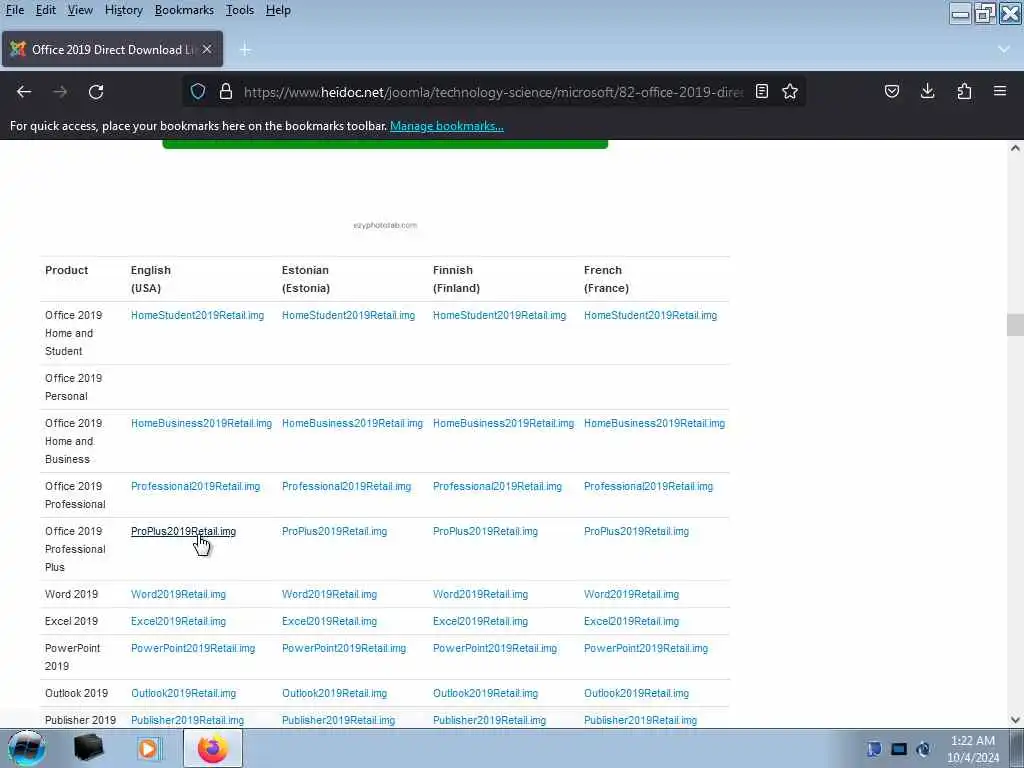Viewport: 1024px width, 768px height.
Task: Click the Manage bookmarks link
Action: [x=447, y=126]
